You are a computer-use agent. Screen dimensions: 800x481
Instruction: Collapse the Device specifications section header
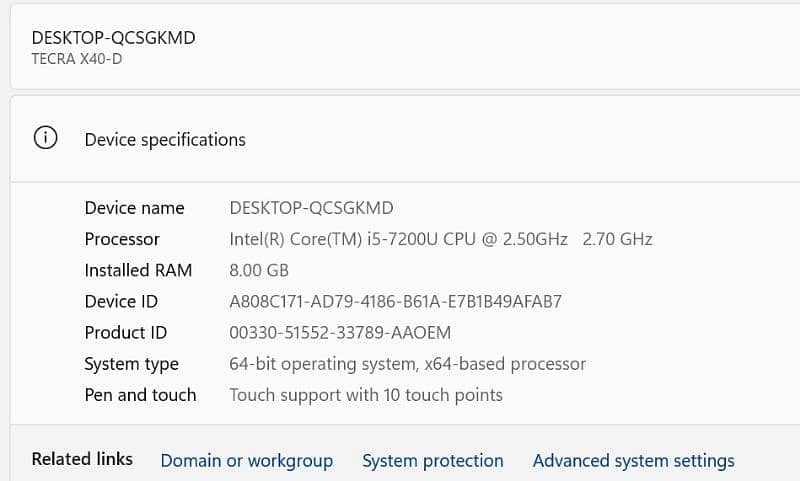click(x=405, y=139)
